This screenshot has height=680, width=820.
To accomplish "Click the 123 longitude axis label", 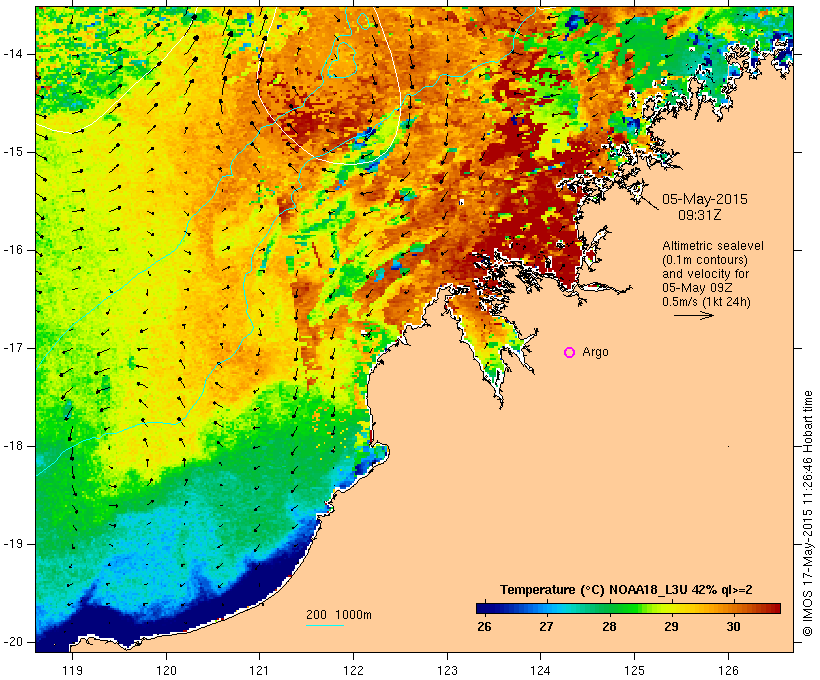I will pyautogui.click(x=447, y=671).
